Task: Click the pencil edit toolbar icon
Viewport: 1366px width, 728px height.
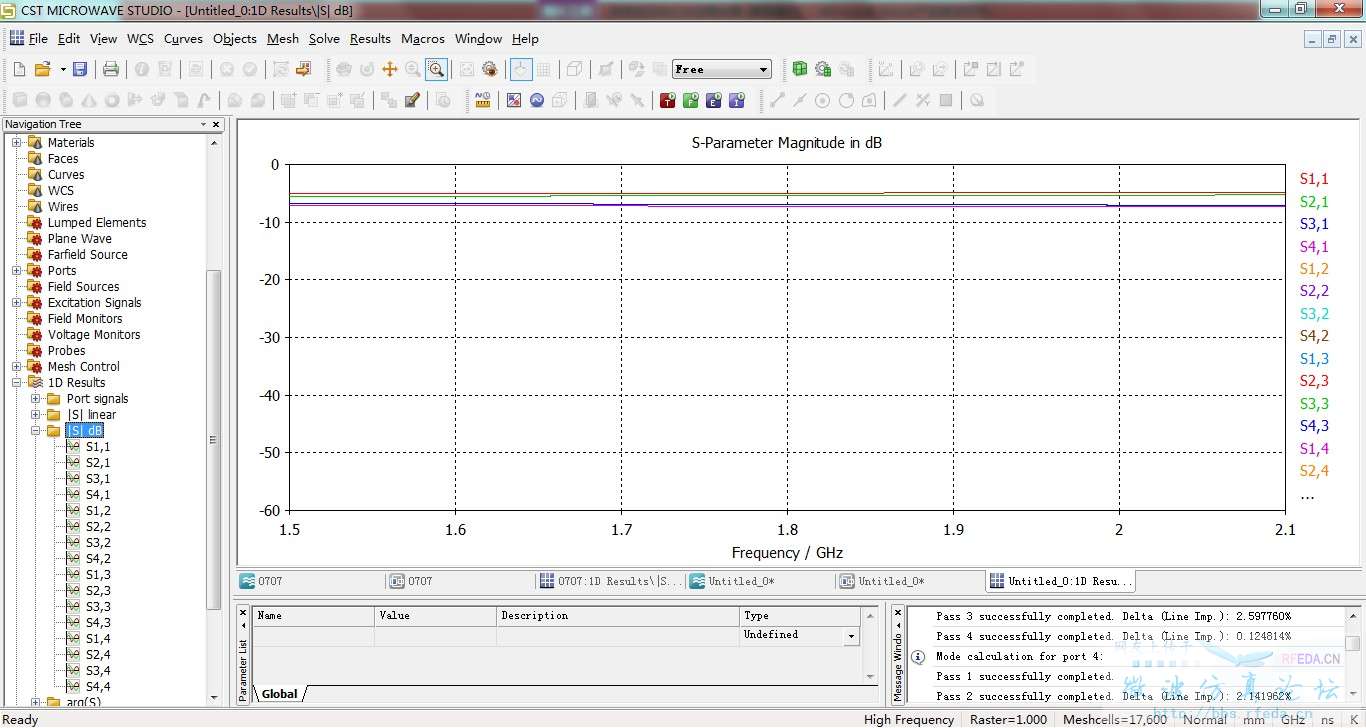Action: click(x=412, y=100)
